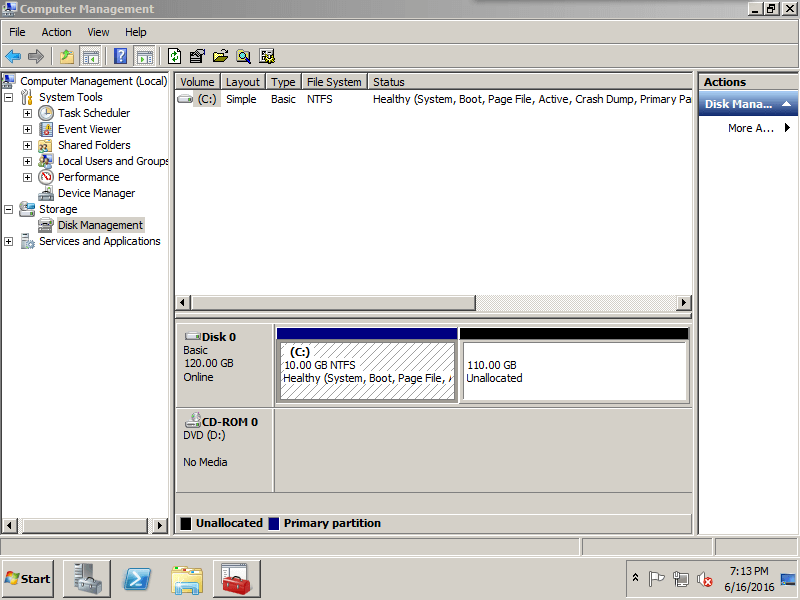The height and width of the screenshot is (600, 800).
Task: Toggle Show/Hide Console Tree toolbar icon
Action: click(x=91, y=56)
